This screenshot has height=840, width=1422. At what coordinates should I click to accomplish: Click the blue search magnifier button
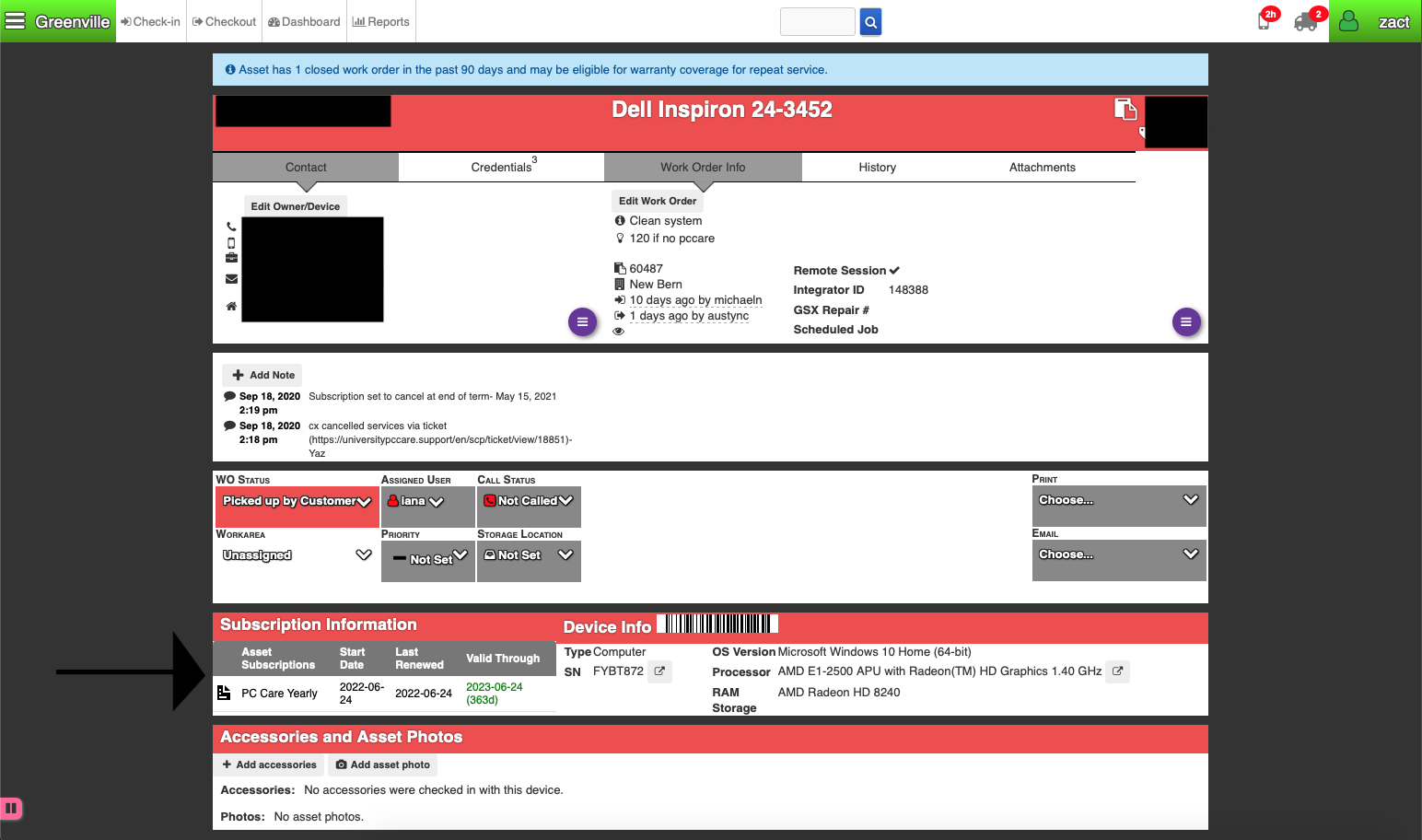tap(870, 22)
